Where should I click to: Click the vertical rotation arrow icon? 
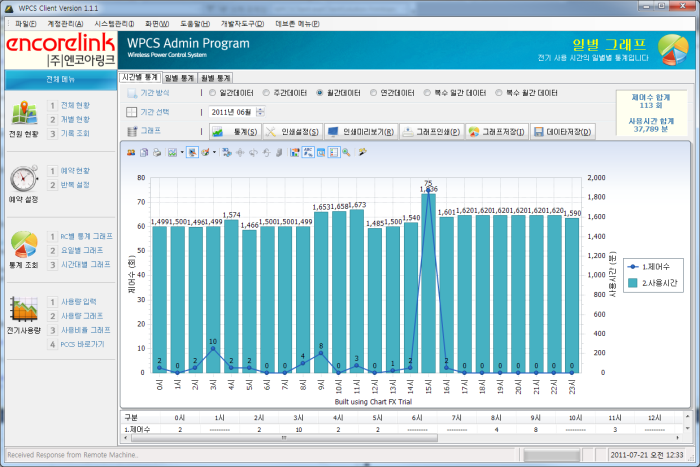pyautogui.click(x=266, y=153)
